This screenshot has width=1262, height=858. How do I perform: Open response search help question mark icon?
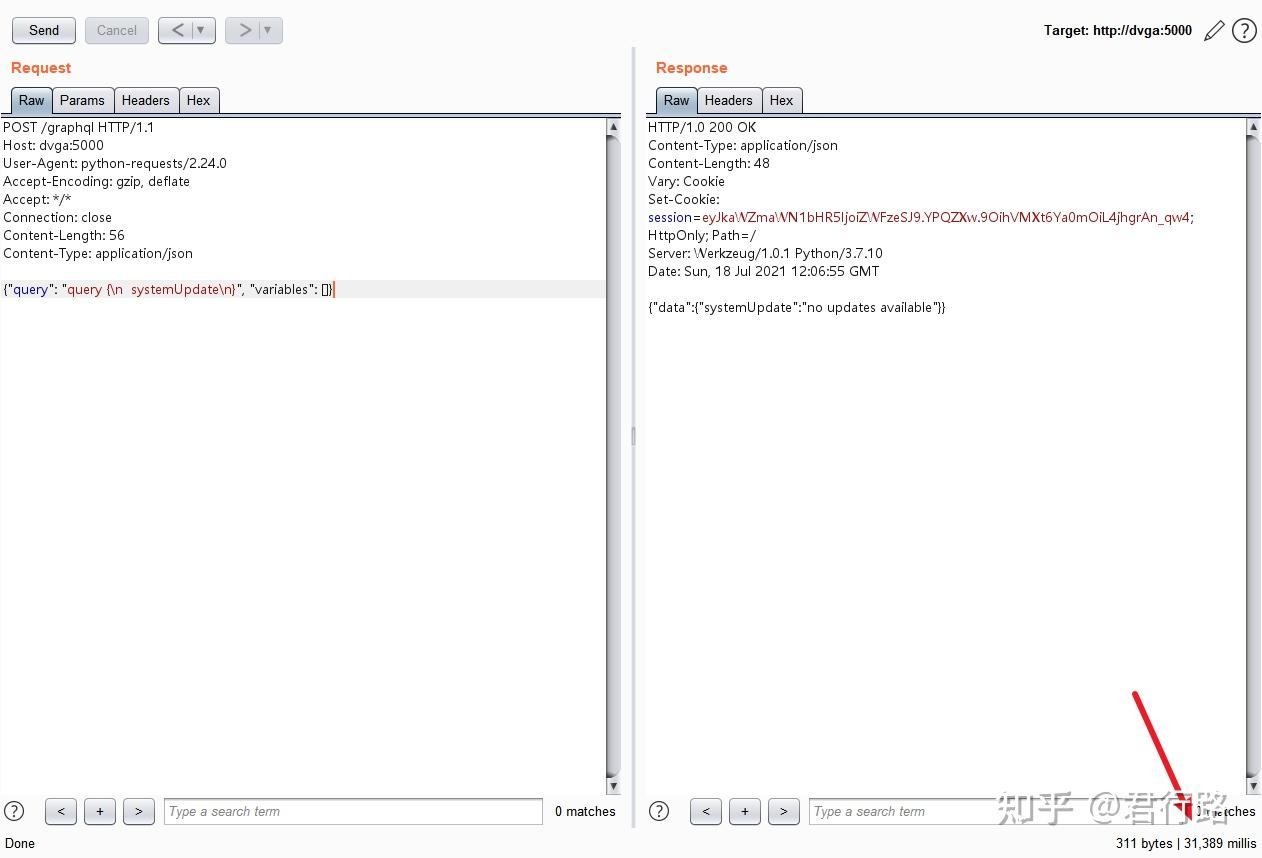(659, 811)
